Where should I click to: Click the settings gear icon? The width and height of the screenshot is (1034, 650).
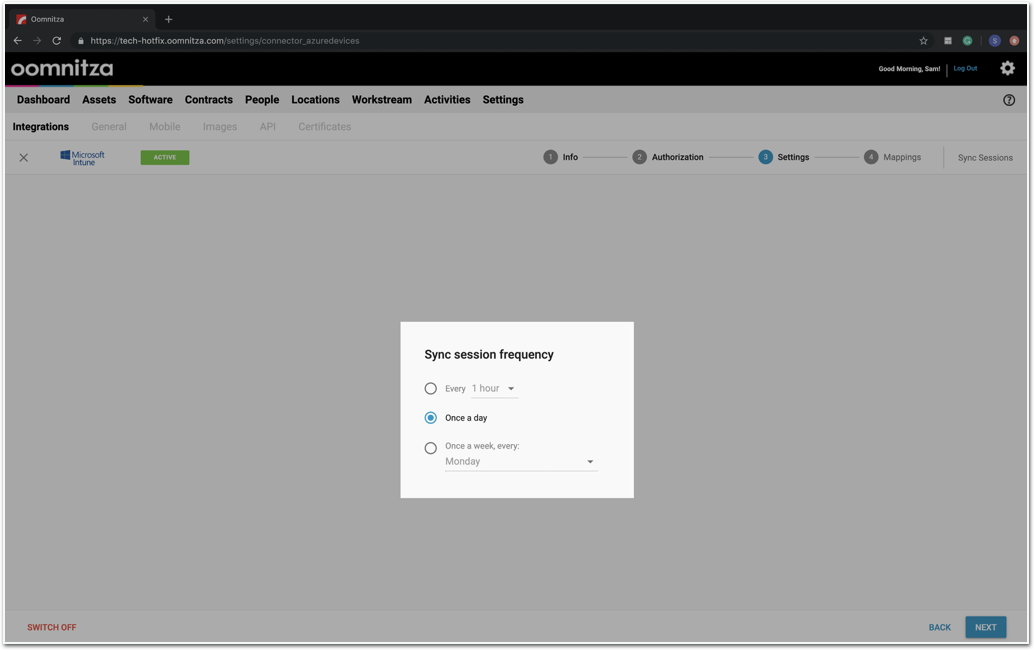click(x=1007, y=68)
